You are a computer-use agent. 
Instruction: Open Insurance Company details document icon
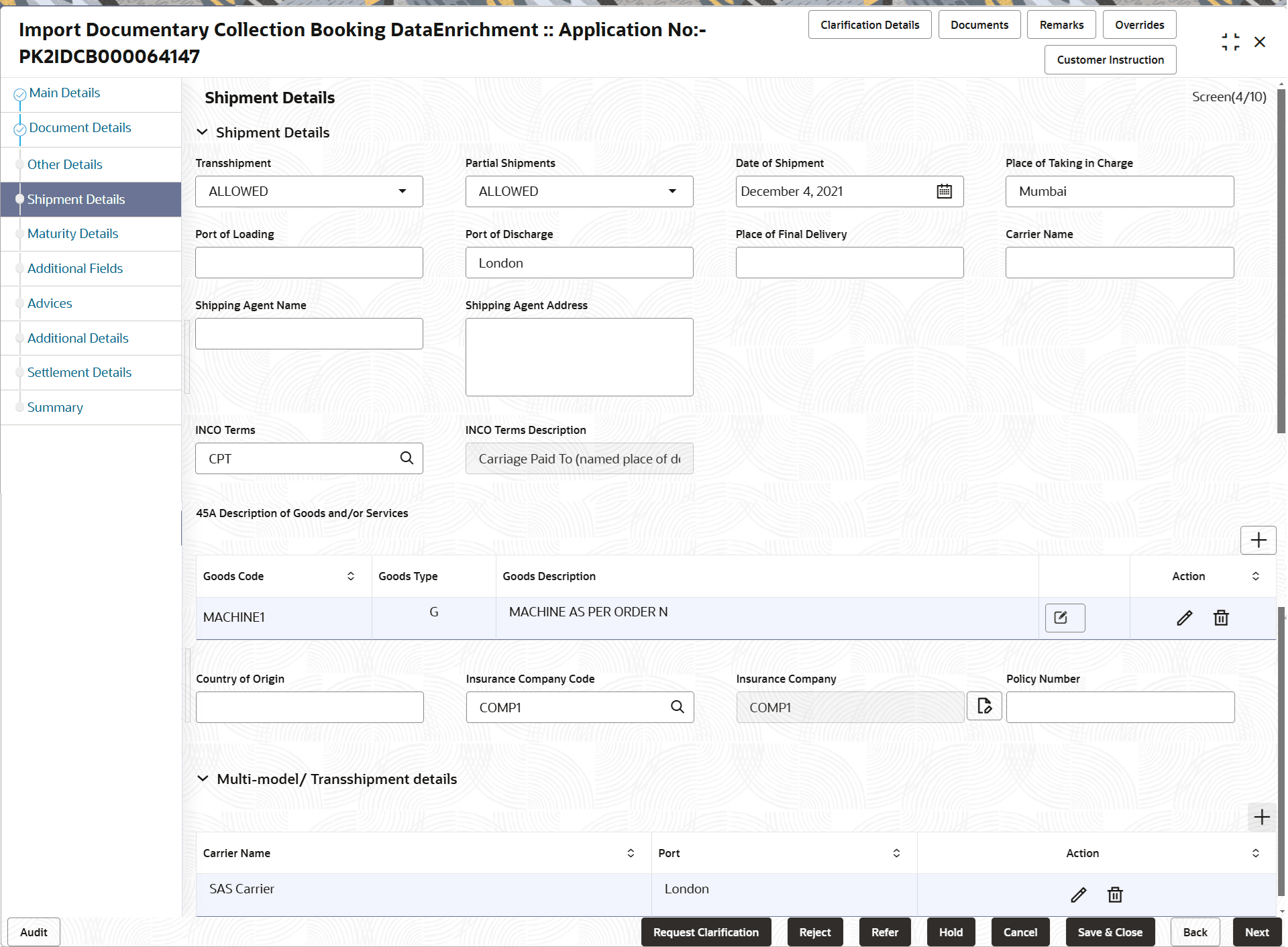tap(984, 706)
